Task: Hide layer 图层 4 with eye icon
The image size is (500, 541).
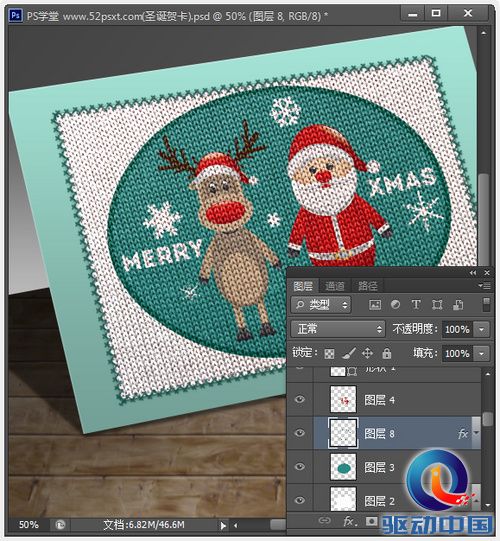Action: coord(300,400)
